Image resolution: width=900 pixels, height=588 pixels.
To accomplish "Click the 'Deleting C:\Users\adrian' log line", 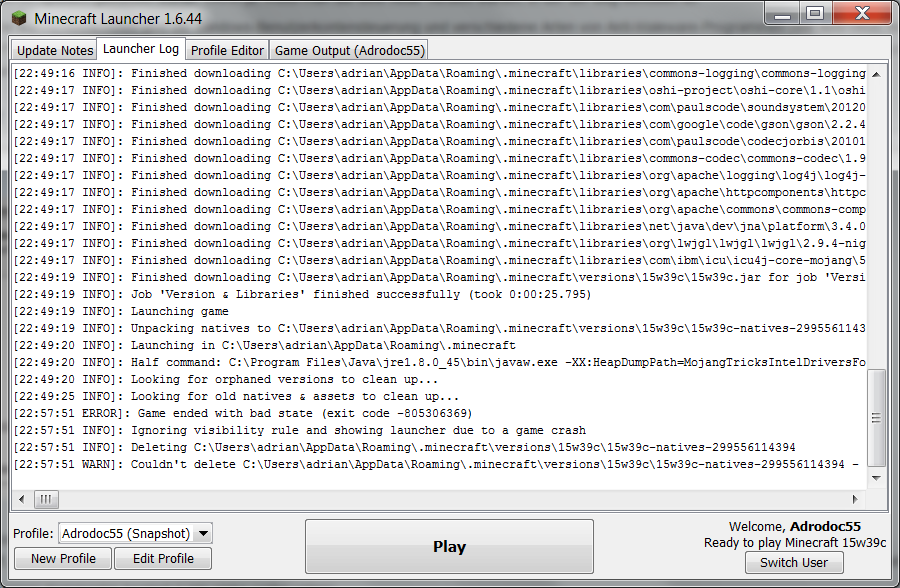I will point(405,447).
